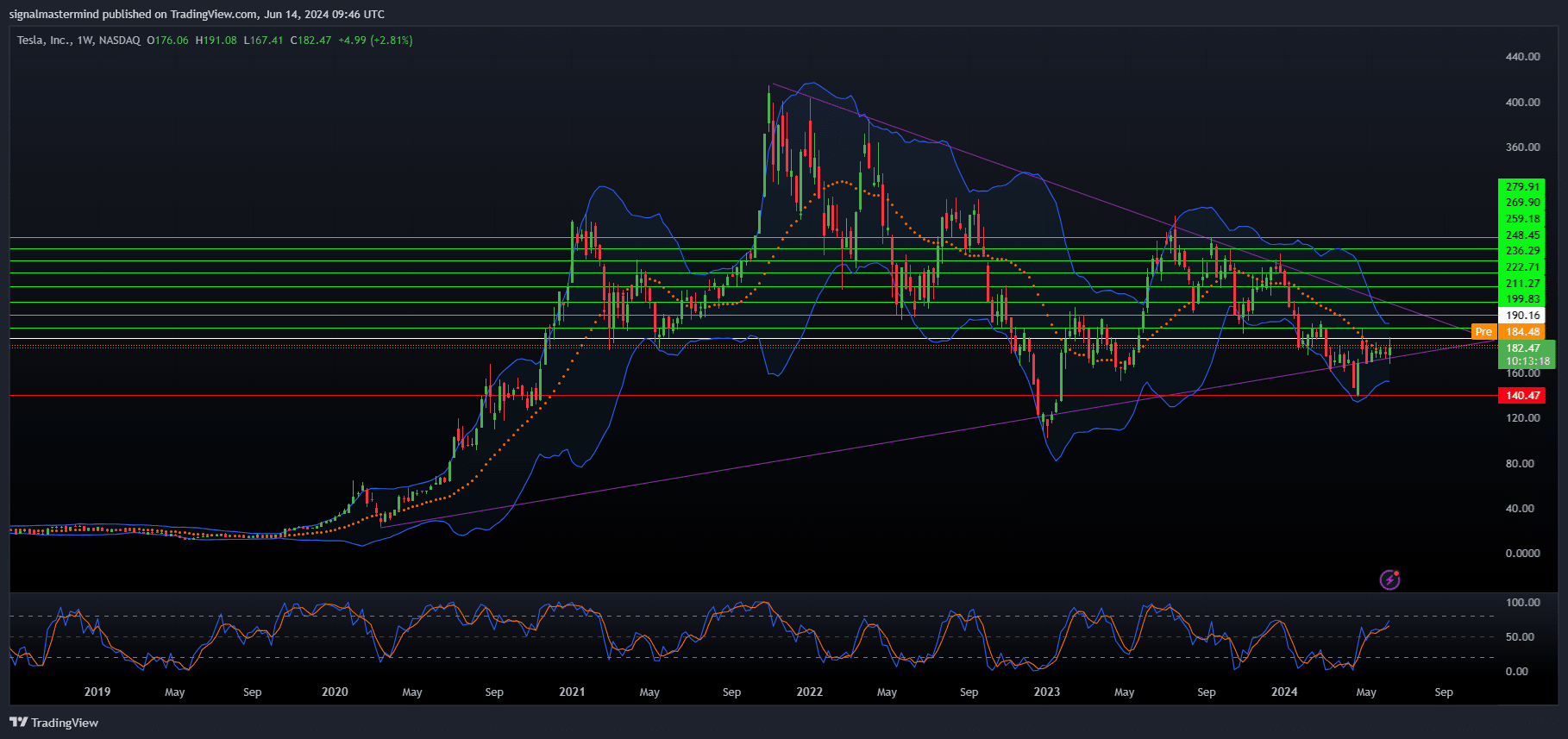Click the orange 184.48 pre-market price label

tap(1522, 332)
